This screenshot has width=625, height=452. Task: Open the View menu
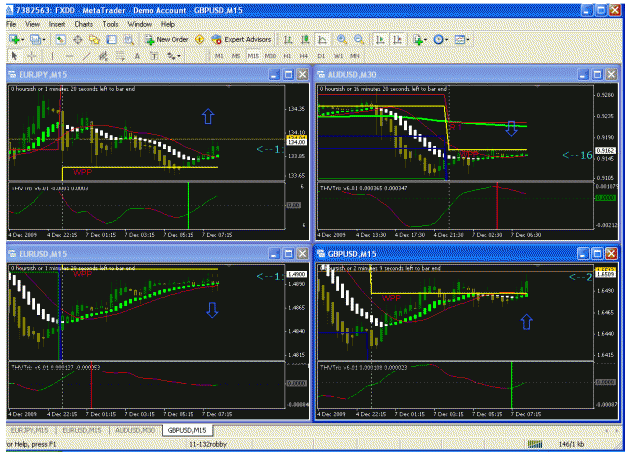pos(32,24)
